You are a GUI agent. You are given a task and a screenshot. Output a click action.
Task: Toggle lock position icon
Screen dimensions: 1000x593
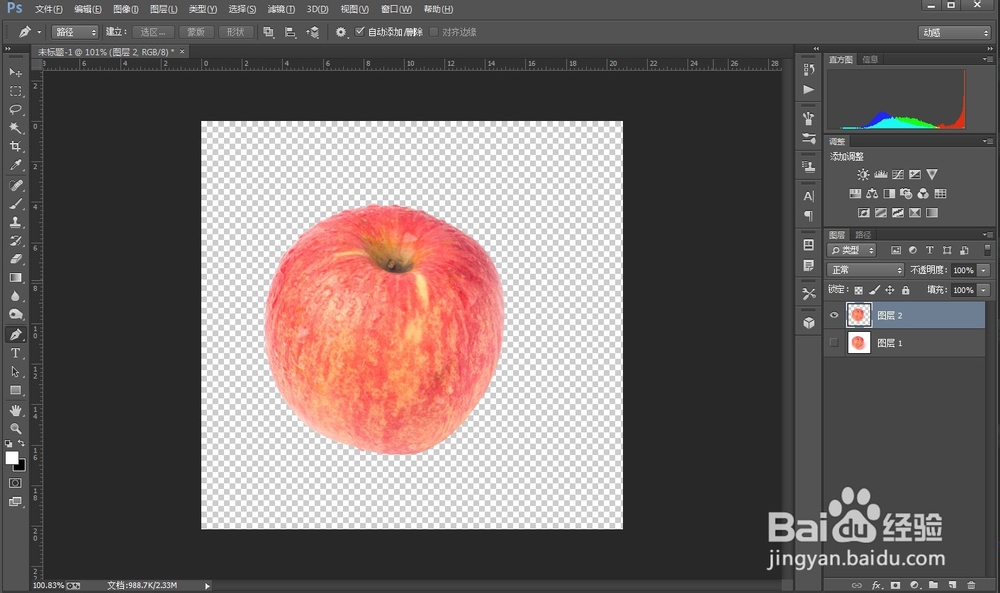coord(890,290)
